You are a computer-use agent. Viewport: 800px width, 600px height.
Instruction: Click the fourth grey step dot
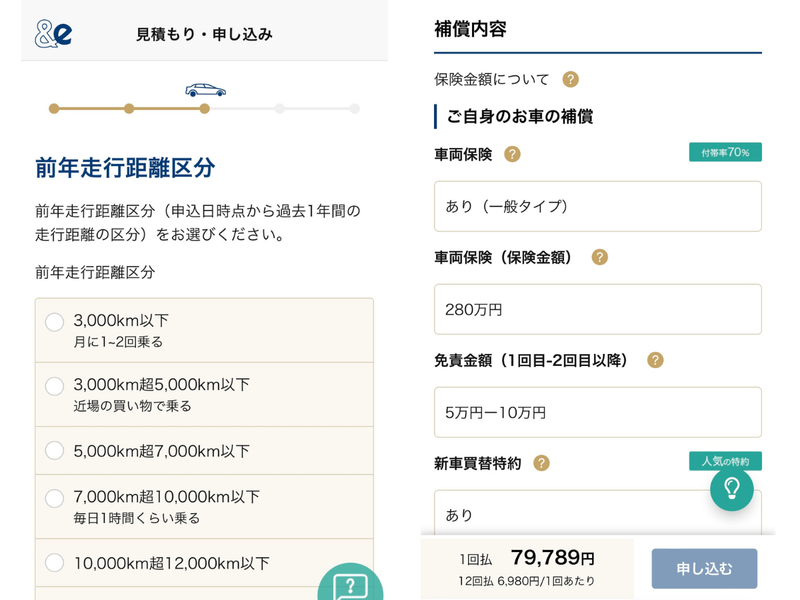tap(280, 109)
